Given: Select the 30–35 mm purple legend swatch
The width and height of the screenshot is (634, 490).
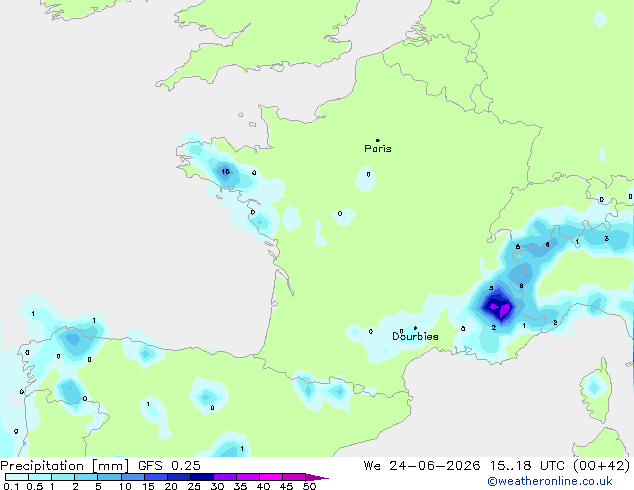Looking at the screenshot, I should (x=224, y=477).
